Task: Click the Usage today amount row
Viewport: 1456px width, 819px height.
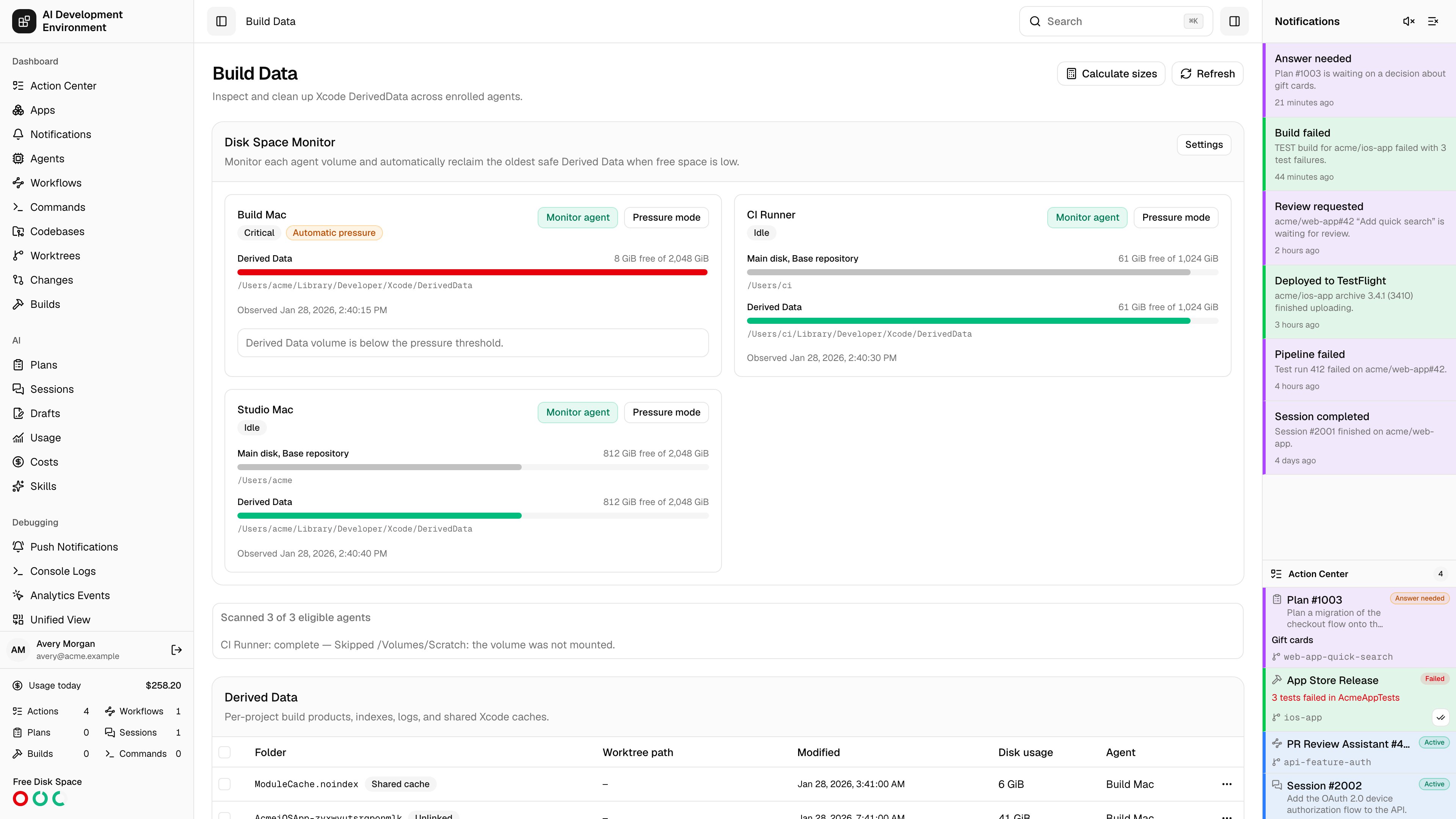Action: 97,686
